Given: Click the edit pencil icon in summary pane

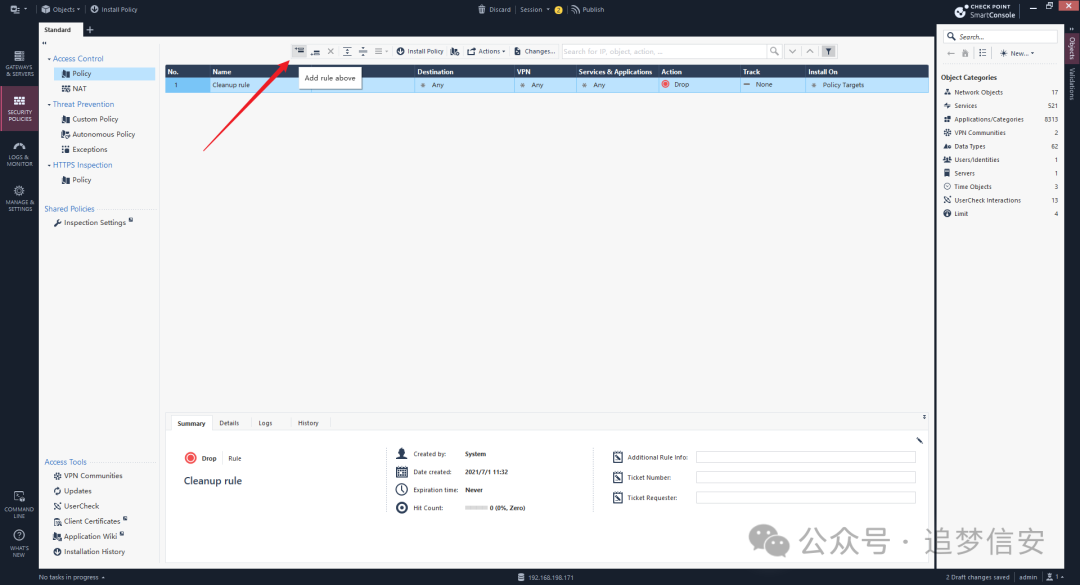Looking at the screenshot, I should pyautogui.click(x=919, y=440).
